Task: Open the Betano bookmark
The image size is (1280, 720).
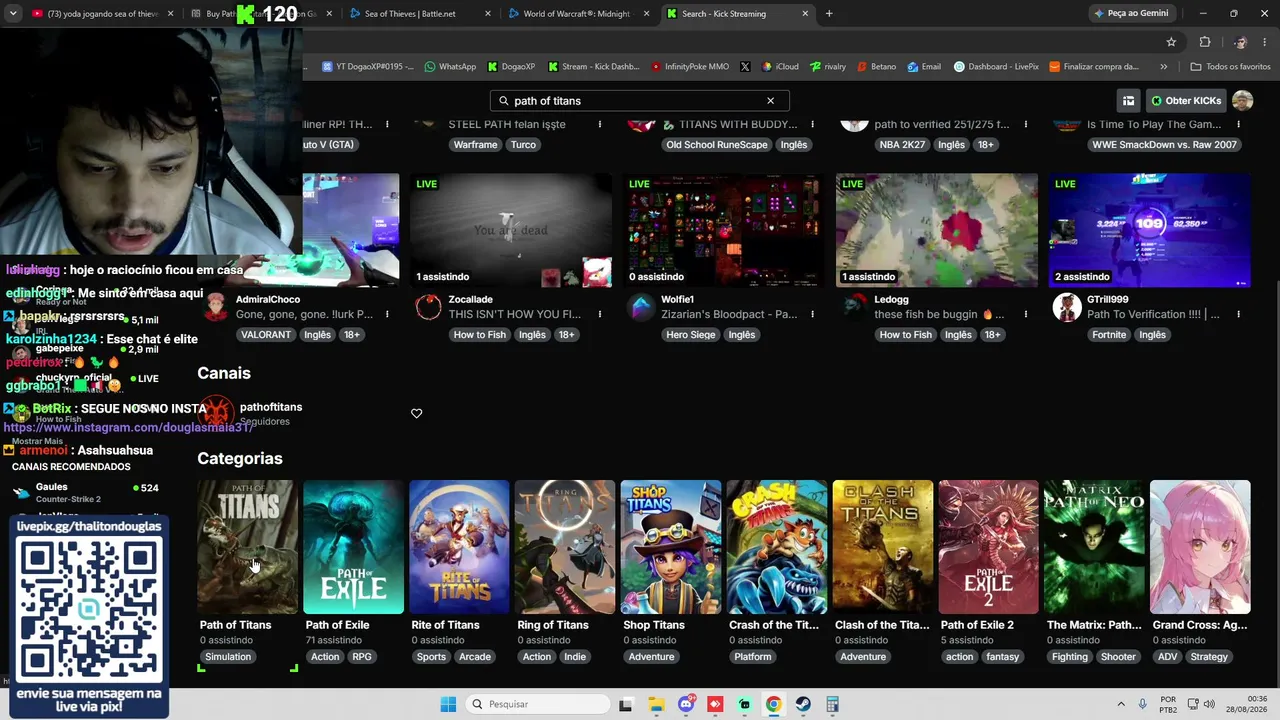Action: (x=876, y=67)
